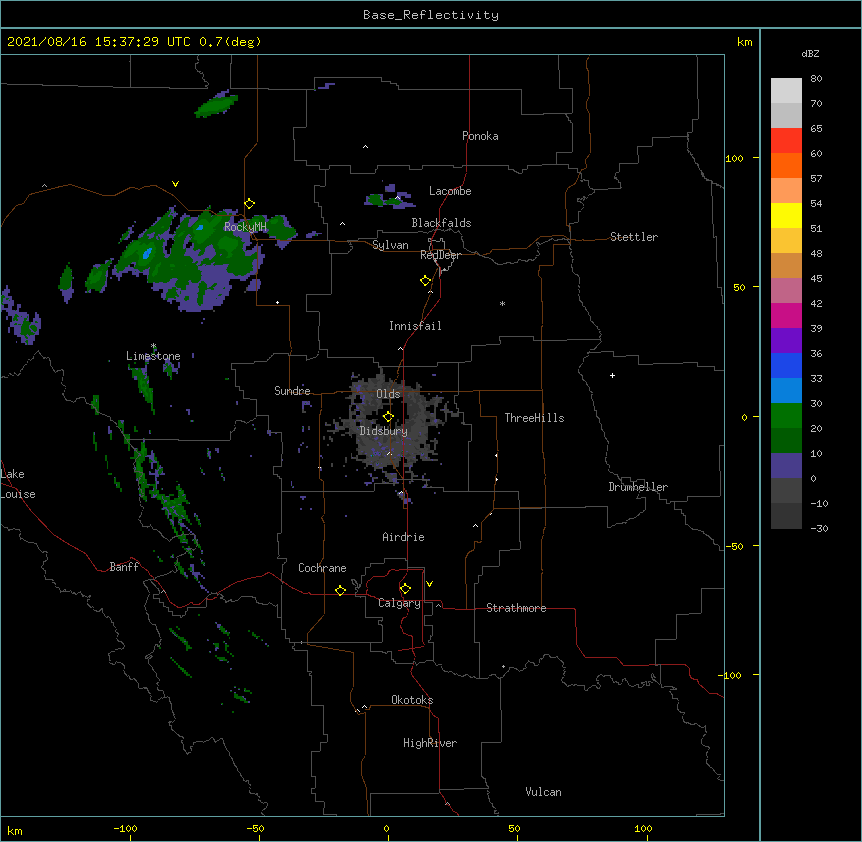Click the orange 60 dBZ legend swatch
Viewport: 862px width, 842px height.
point(786,165)
